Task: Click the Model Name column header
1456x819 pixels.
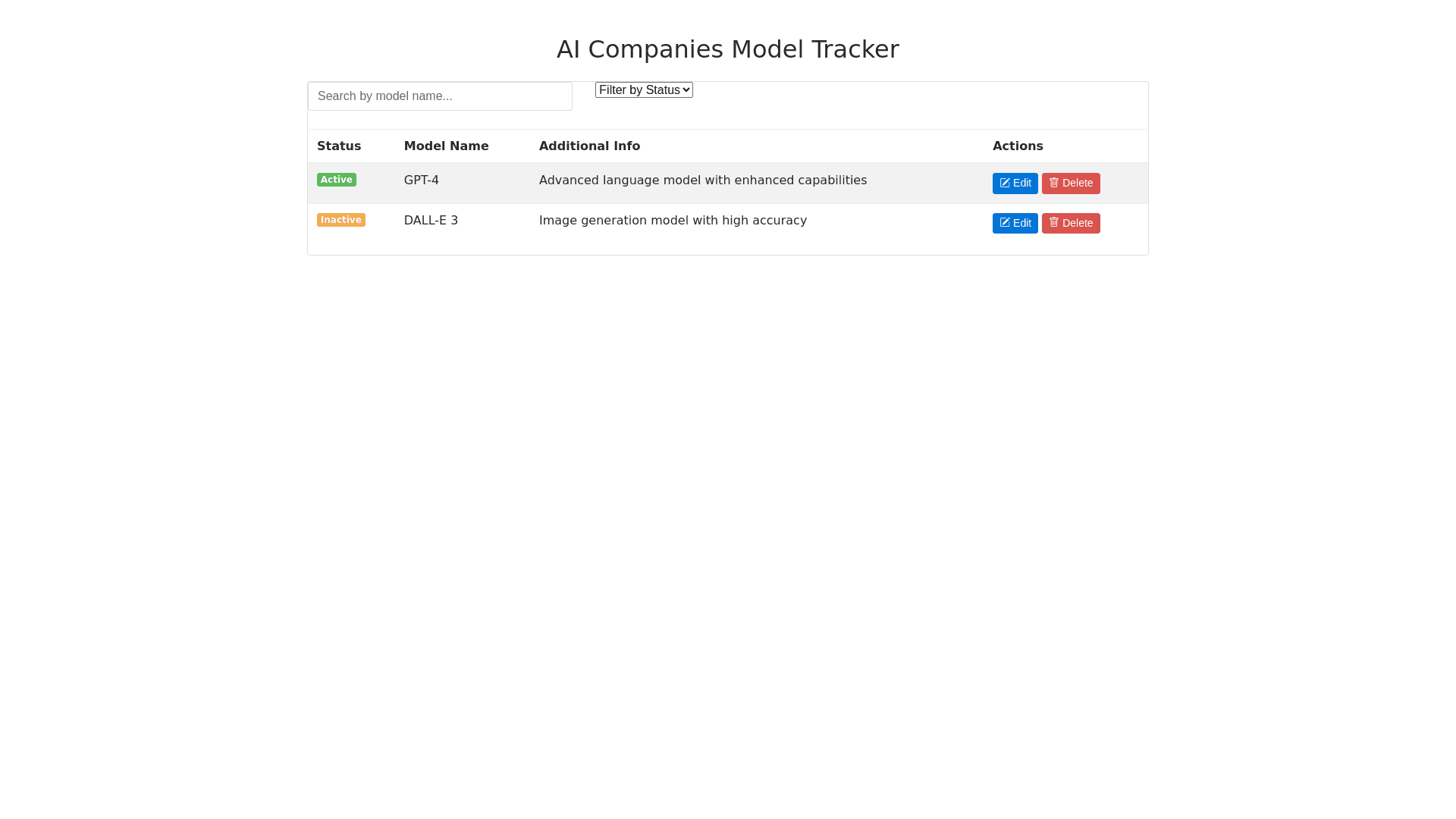Action: (x=446, y=146)
